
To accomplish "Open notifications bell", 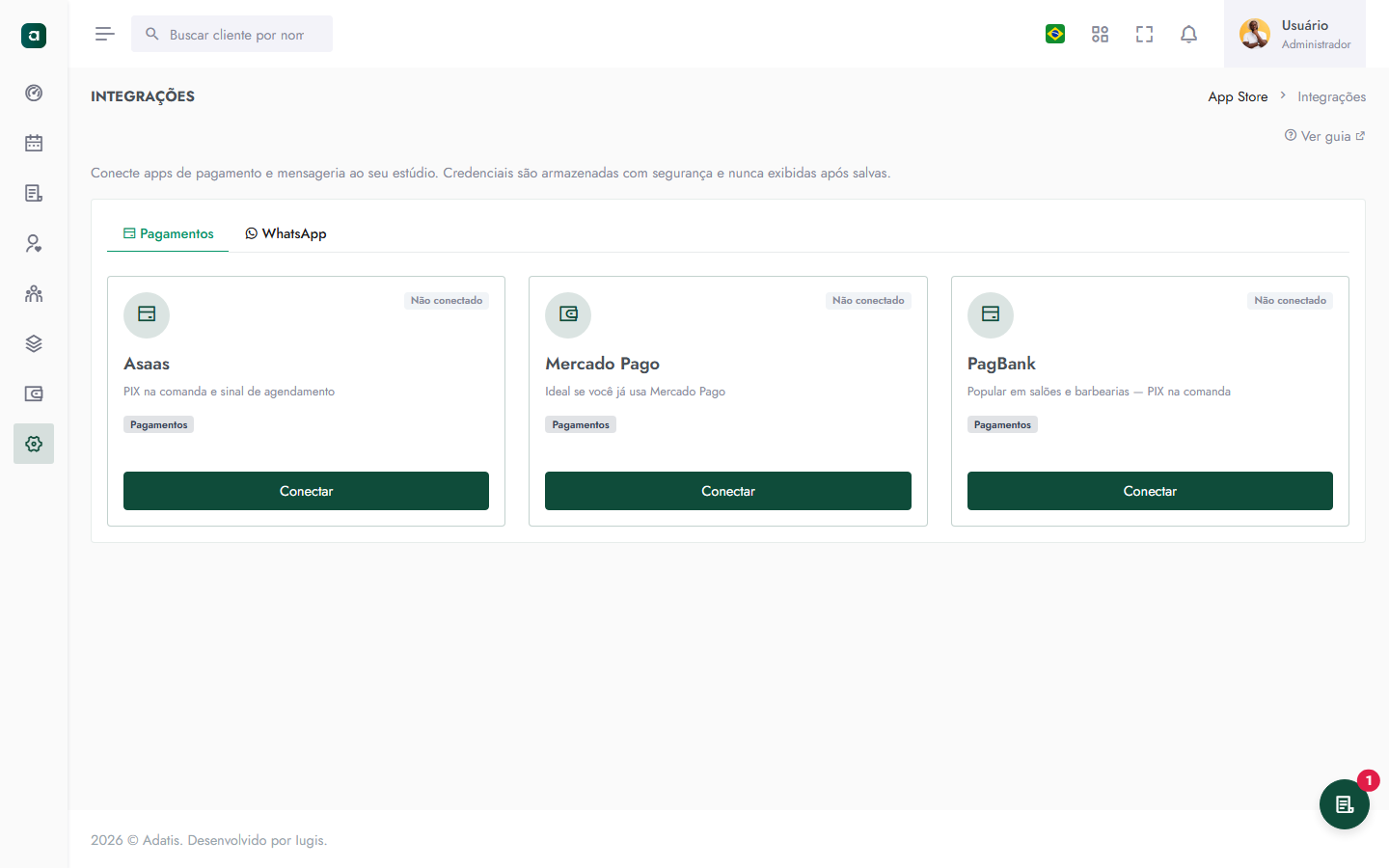I will pos(1188,34).
